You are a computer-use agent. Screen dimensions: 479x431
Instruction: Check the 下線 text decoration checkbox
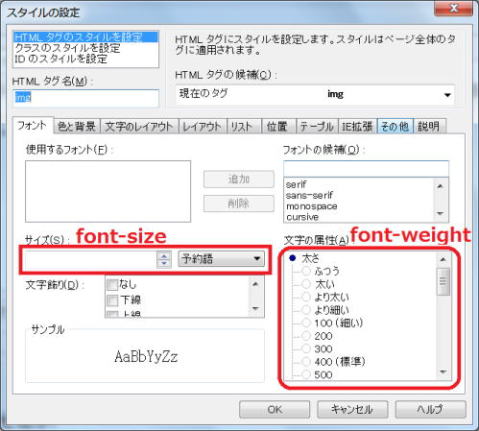tap(113, 300)
